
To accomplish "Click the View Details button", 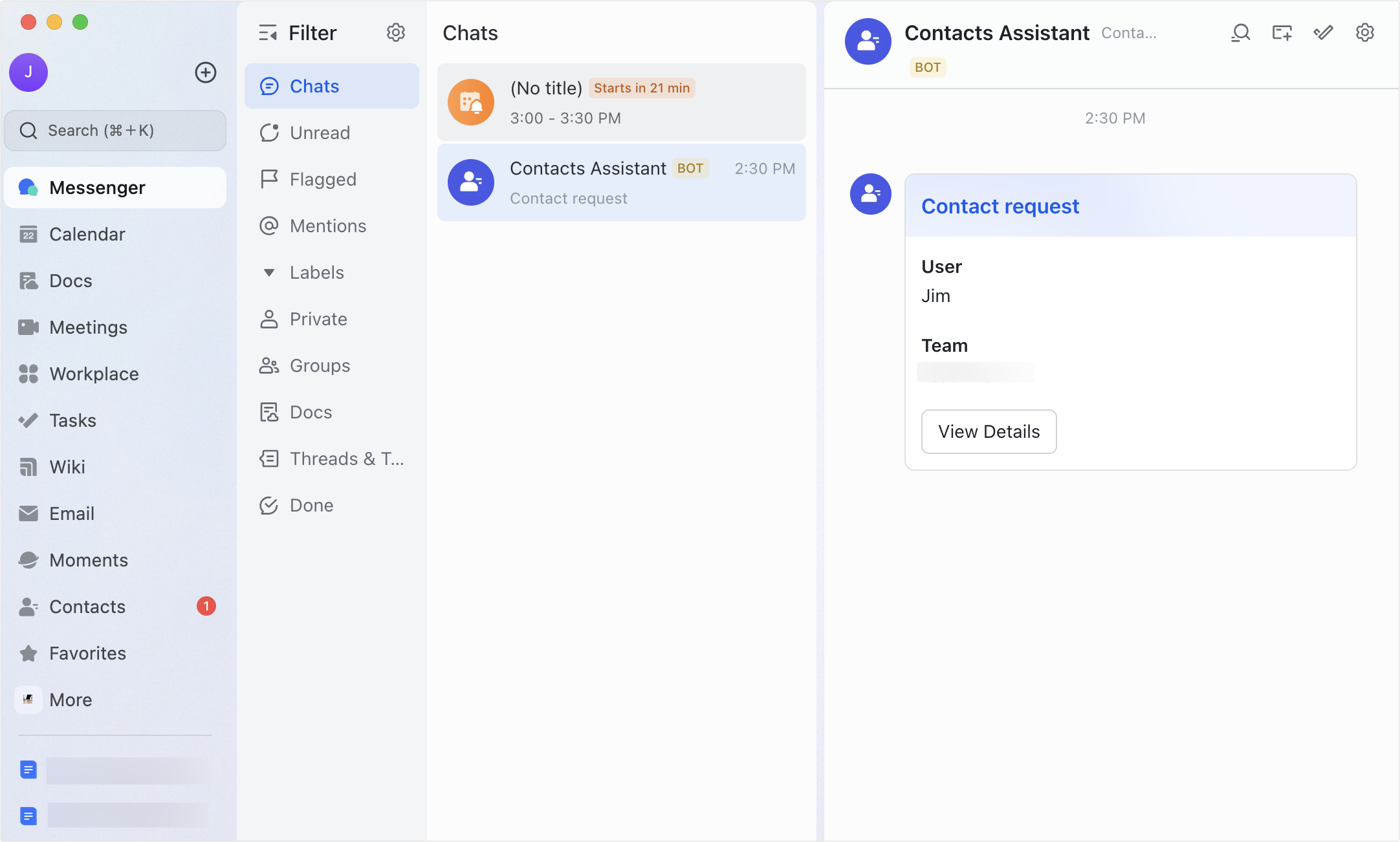I will (989, 431).
